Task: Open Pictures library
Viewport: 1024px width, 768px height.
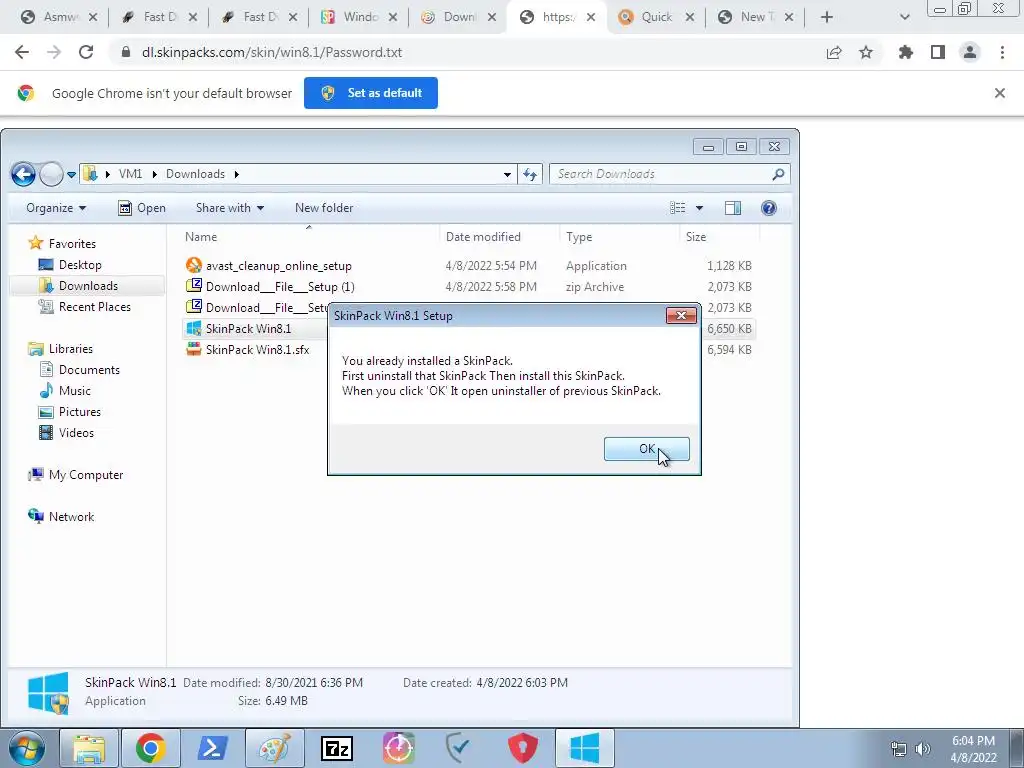Action: [79, 411]
